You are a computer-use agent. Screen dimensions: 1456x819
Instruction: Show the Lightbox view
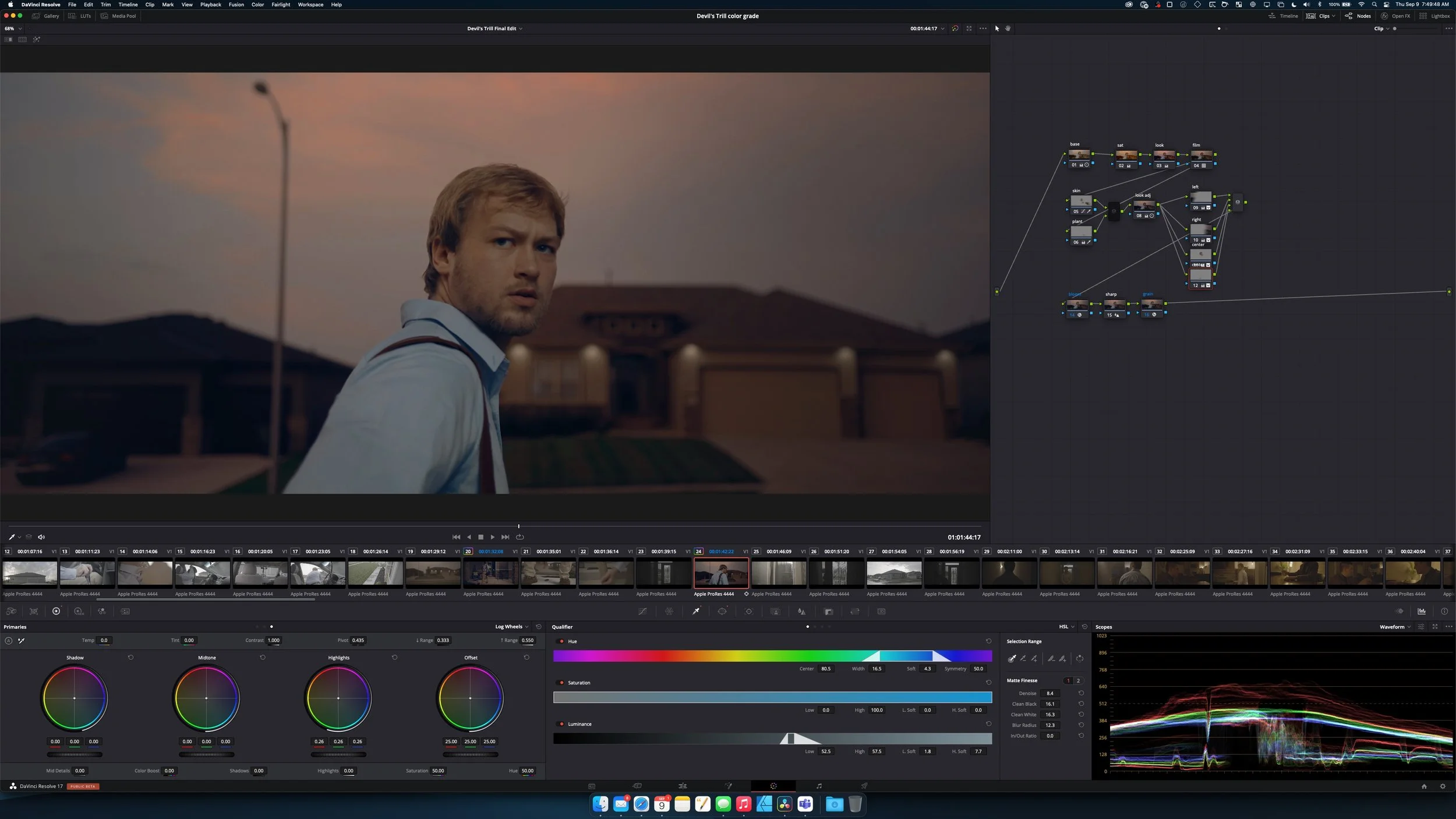click(x=1435, y=16)
